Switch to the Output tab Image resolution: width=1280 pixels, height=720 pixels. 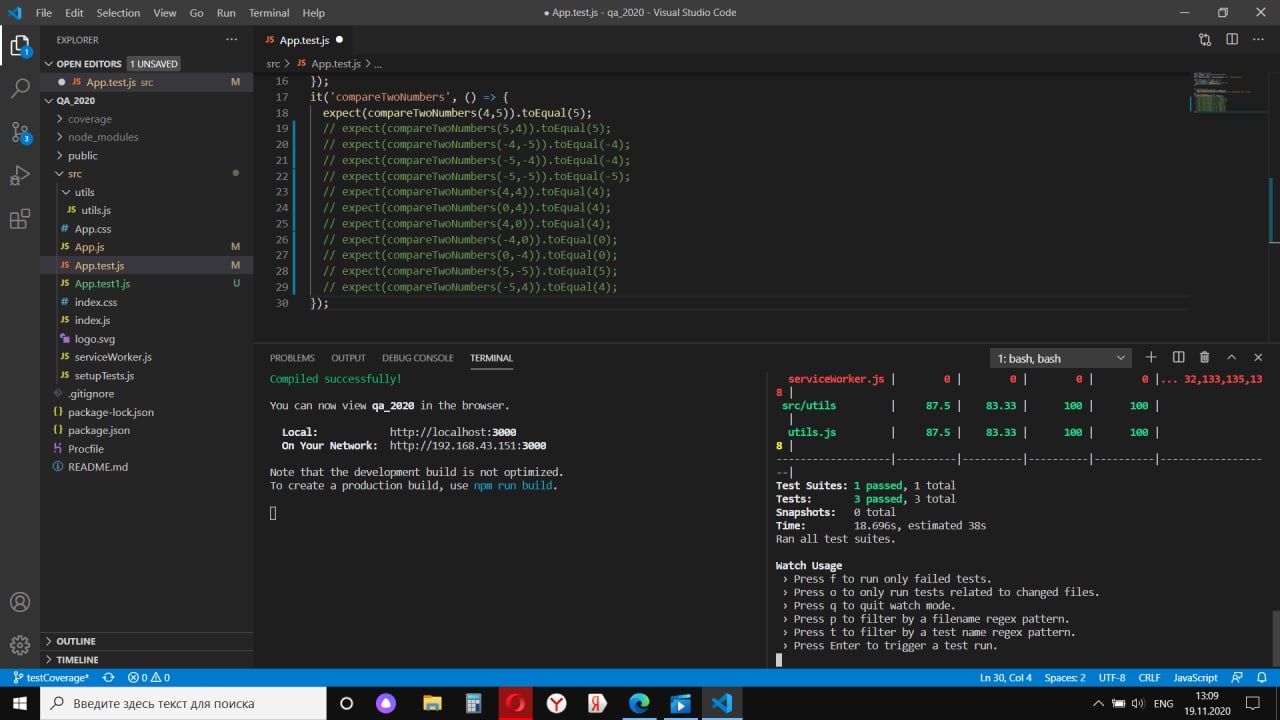[x=348, y=358]
